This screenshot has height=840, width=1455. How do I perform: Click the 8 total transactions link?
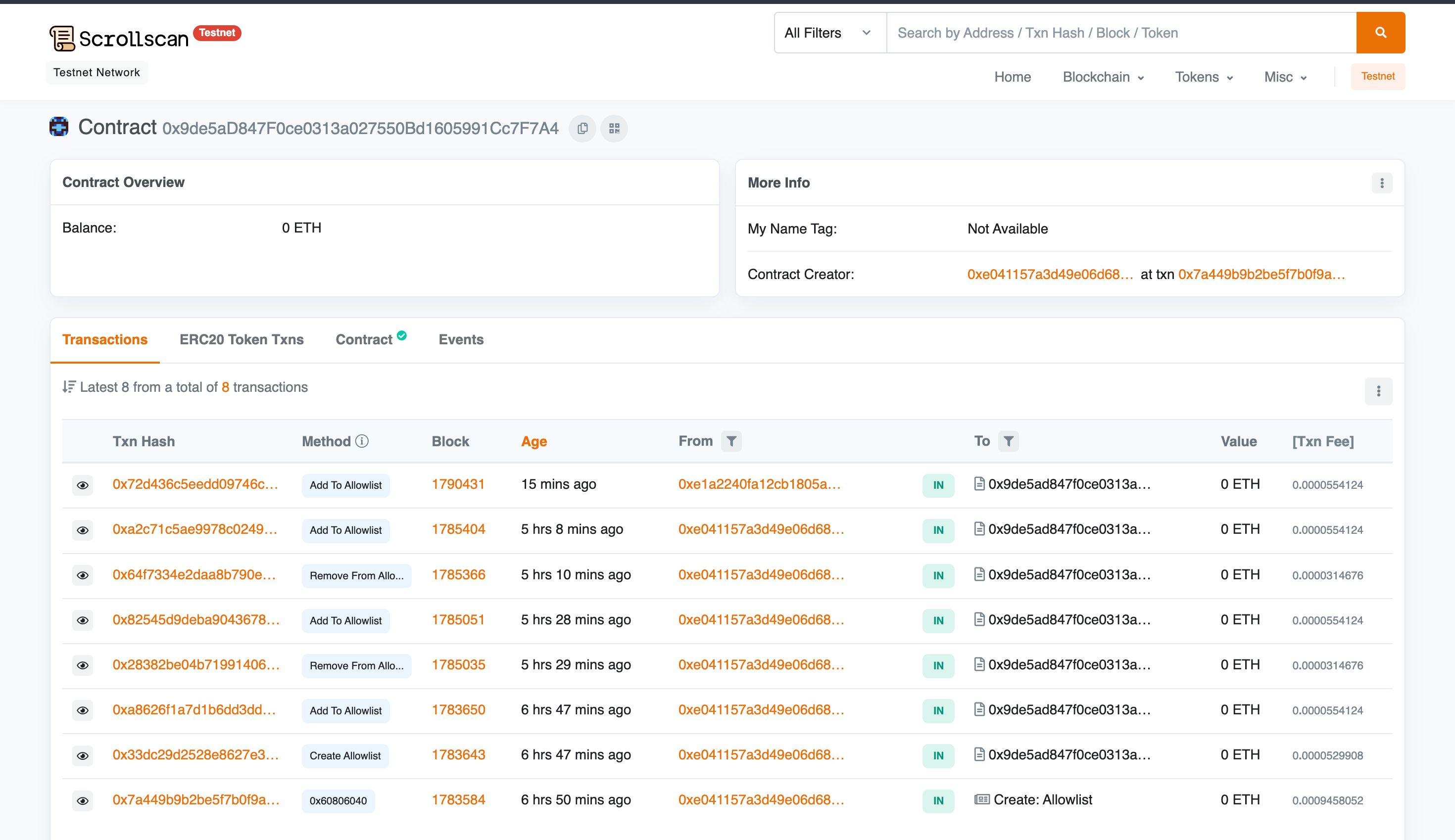click(x=225, y=387)
